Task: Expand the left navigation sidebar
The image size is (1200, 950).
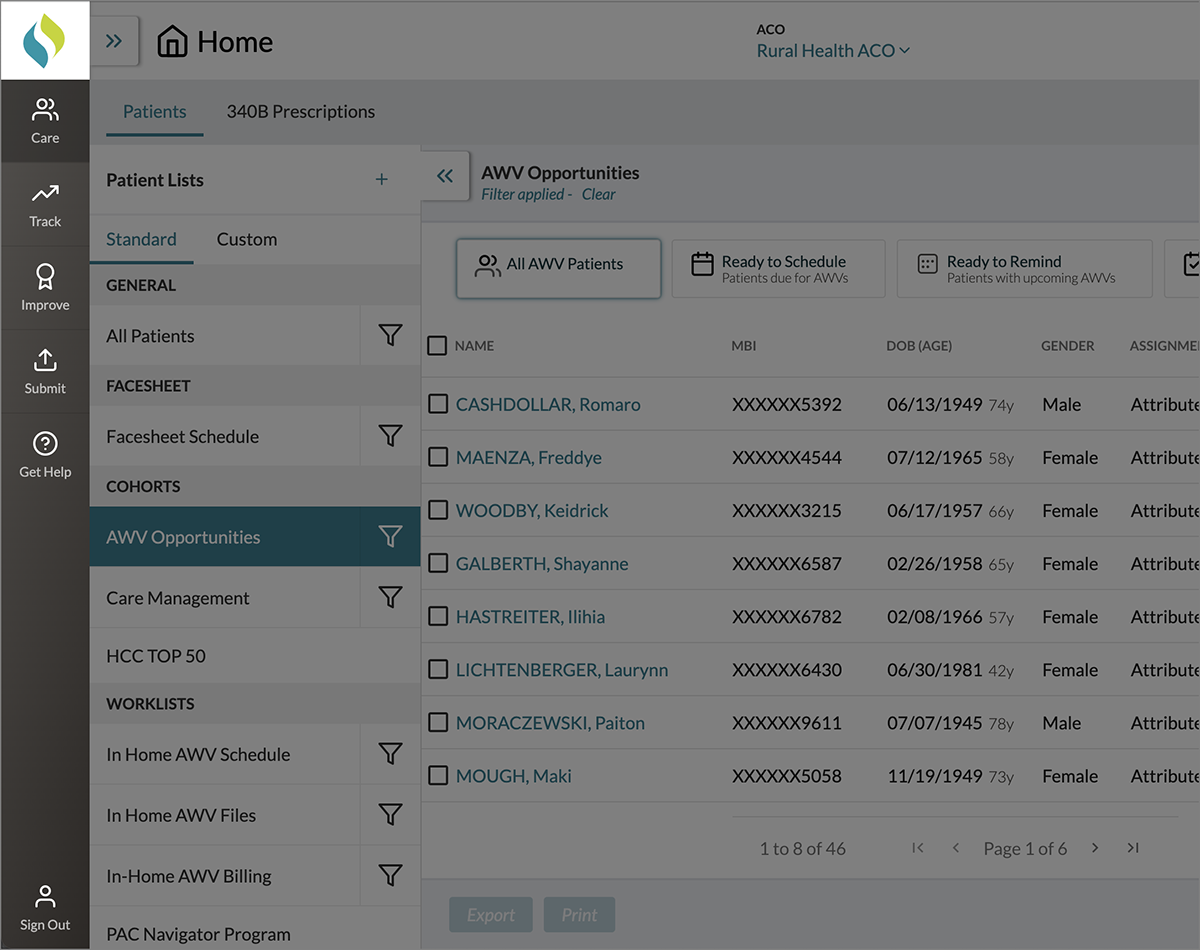Action: (114, 41)
